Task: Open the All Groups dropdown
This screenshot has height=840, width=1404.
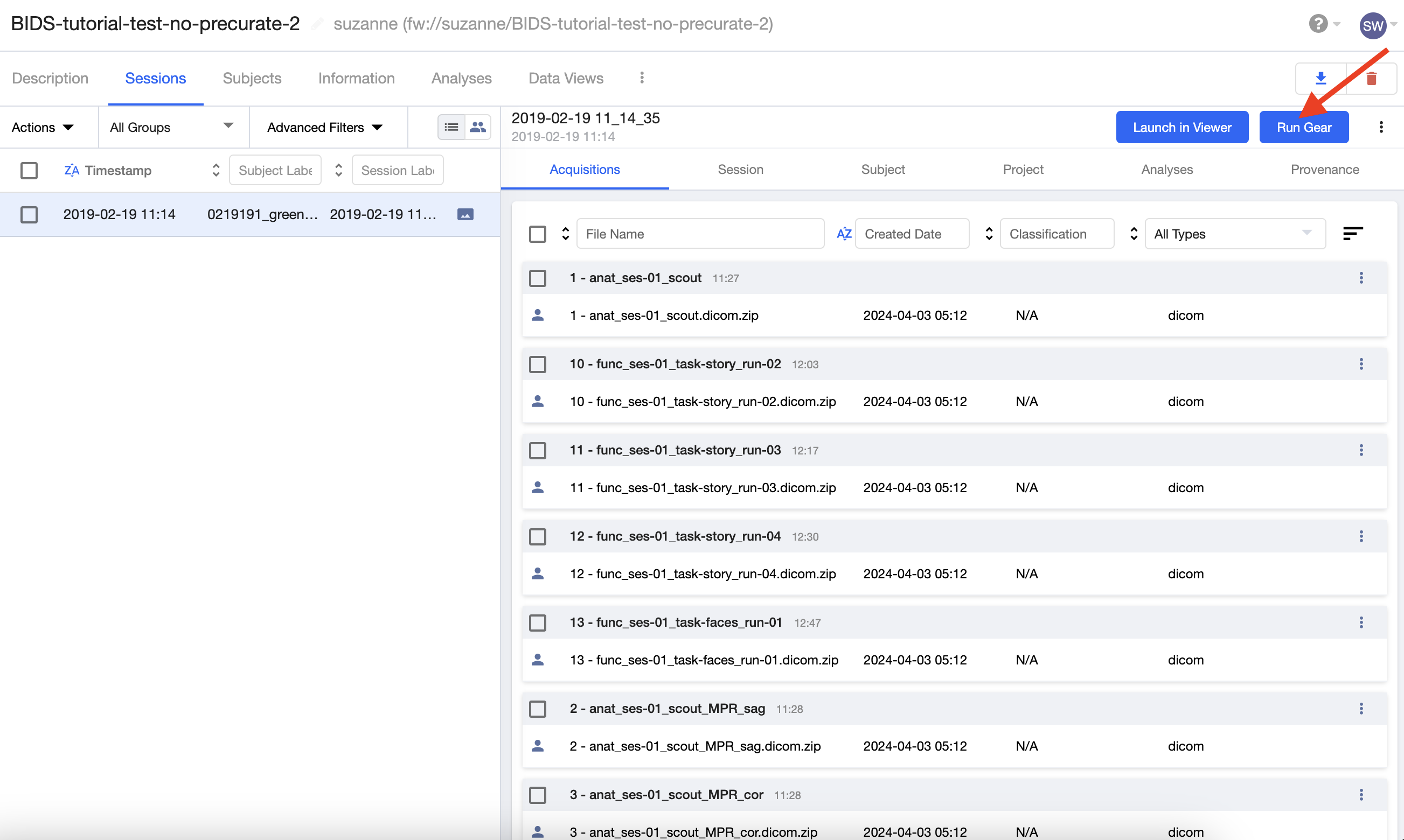Action: (x=172, y=127)
